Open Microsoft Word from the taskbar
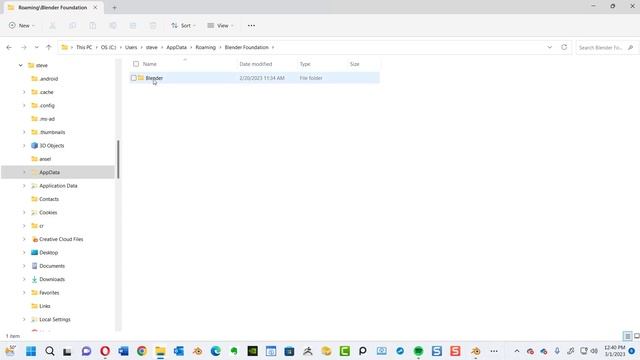 click(123, 351)
